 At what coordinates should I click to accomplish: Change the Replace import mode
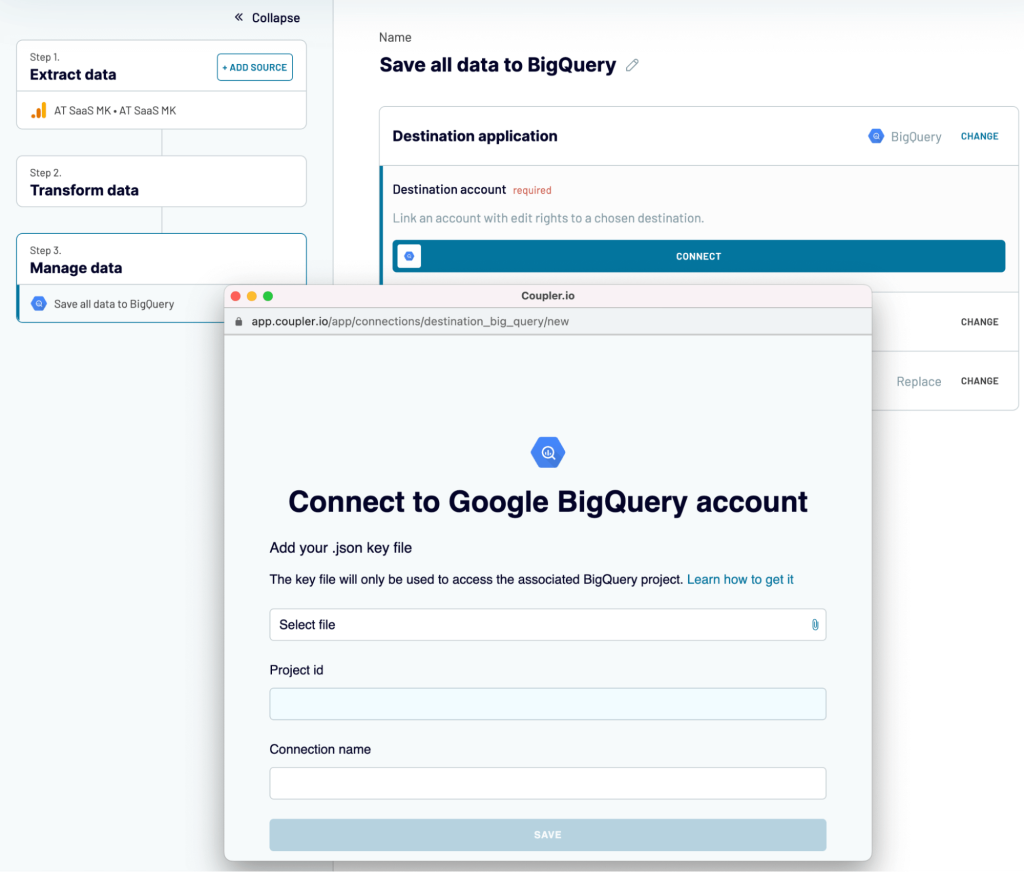[x=979, y=381]
